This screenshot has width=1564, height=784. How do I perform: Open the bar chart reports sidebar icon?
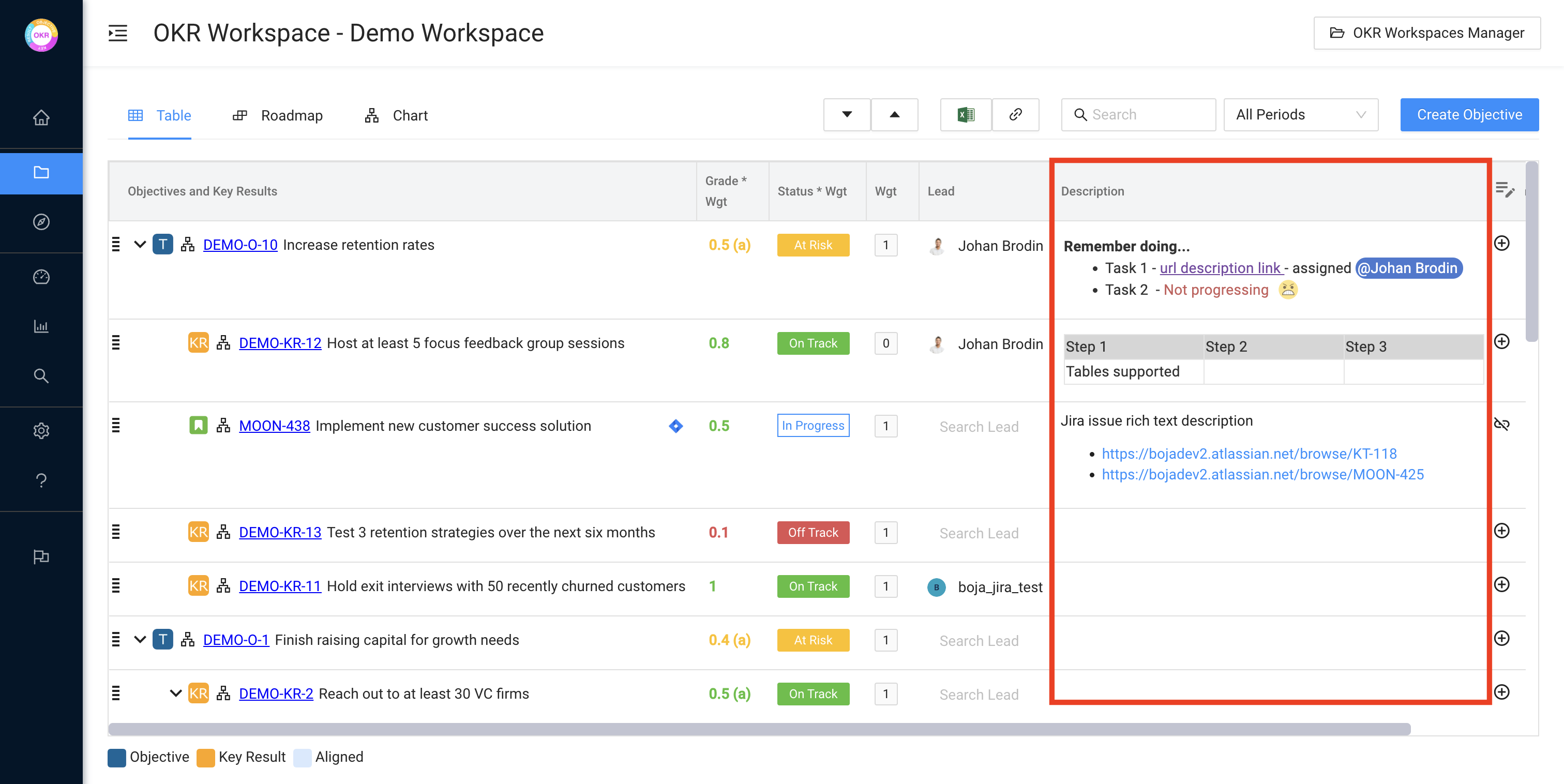pos(41,326)
